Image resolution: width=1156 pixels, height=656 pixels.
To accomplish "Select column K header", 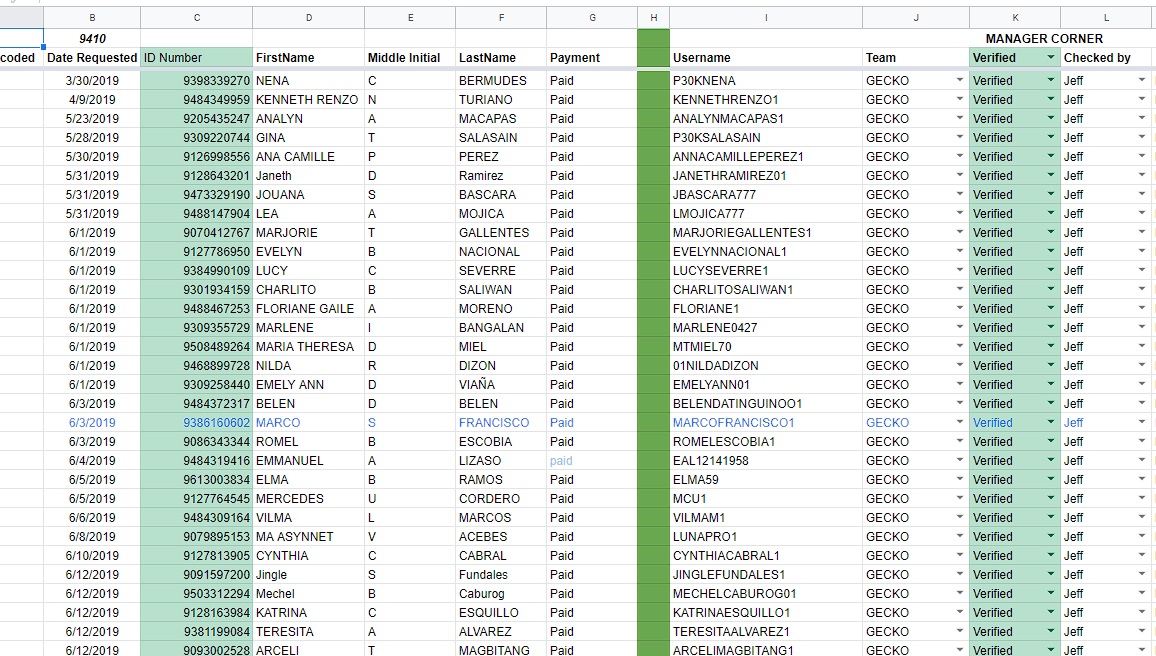I will coord(1015,18).
